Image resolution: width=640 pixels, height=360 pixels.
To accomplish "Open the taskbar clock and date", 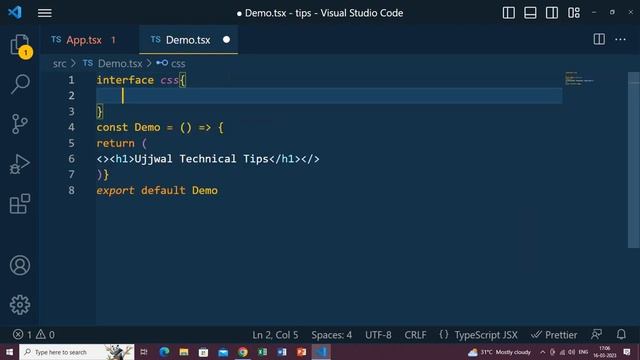I will click(x=605, y=352).
